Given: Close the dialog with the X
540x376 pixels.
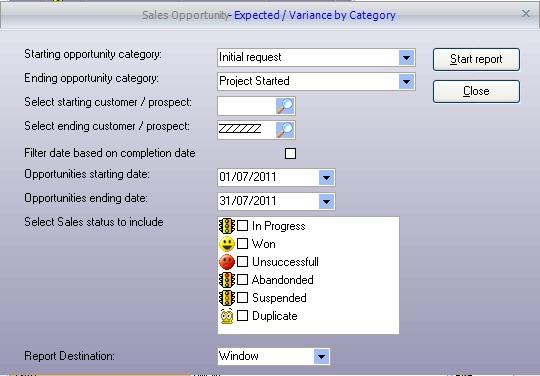Looking at the screenshot, I should [x=526, y=14].
